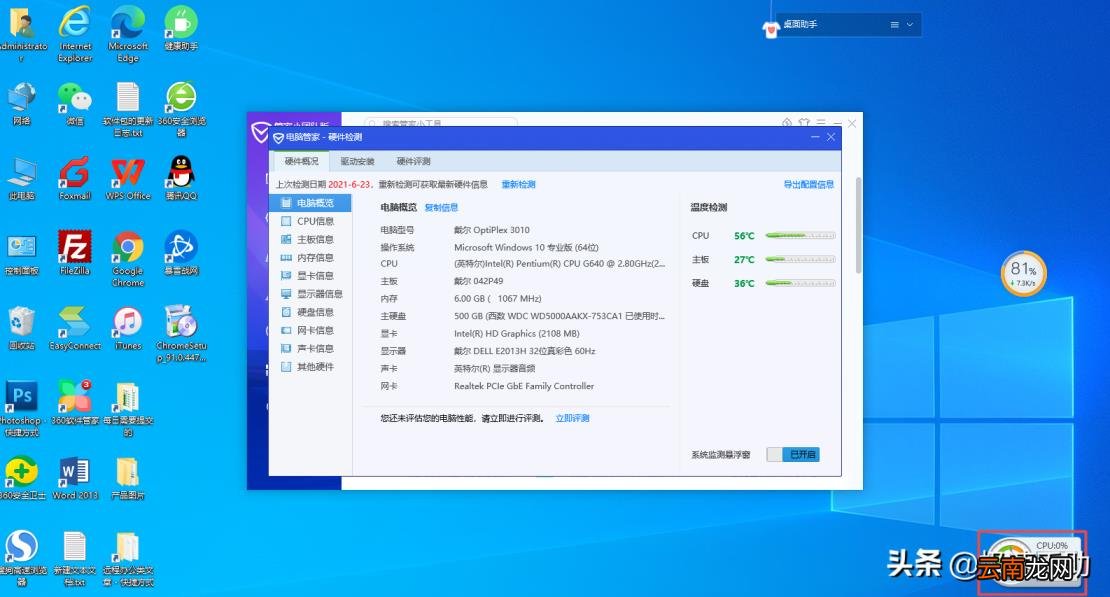Select the 360安全卫士 desktop icon
The width and height of the screenshot is (1110, 597).
22,478
